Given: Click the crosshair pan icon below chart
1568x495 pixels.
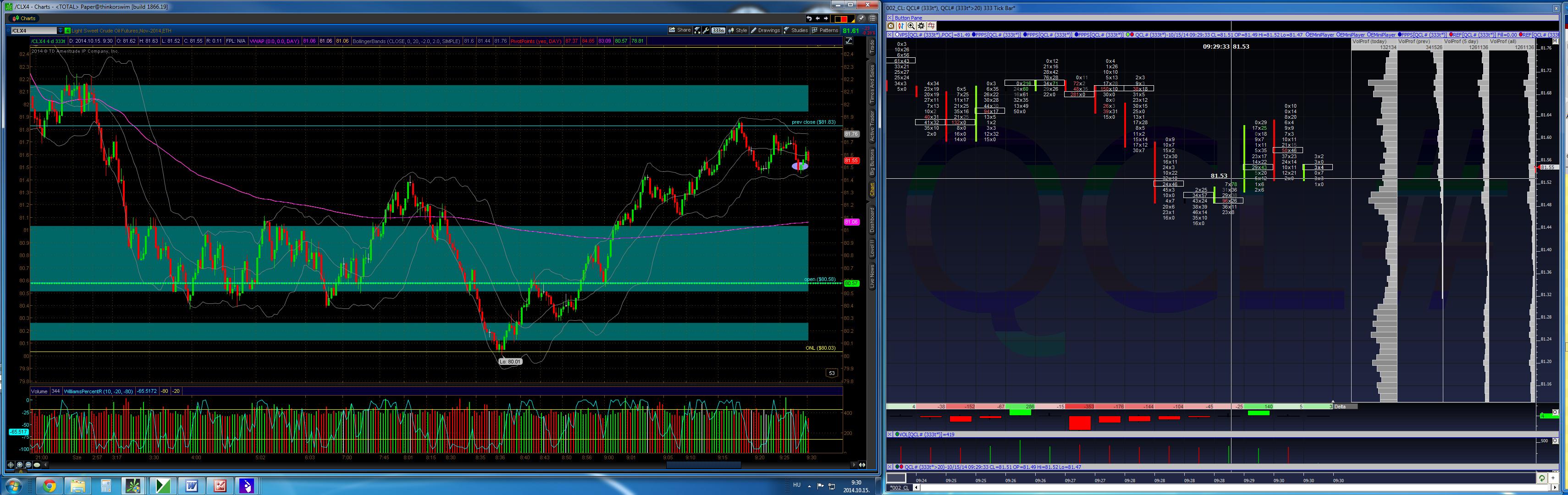Looking at the screenshot, I should 11,465.
